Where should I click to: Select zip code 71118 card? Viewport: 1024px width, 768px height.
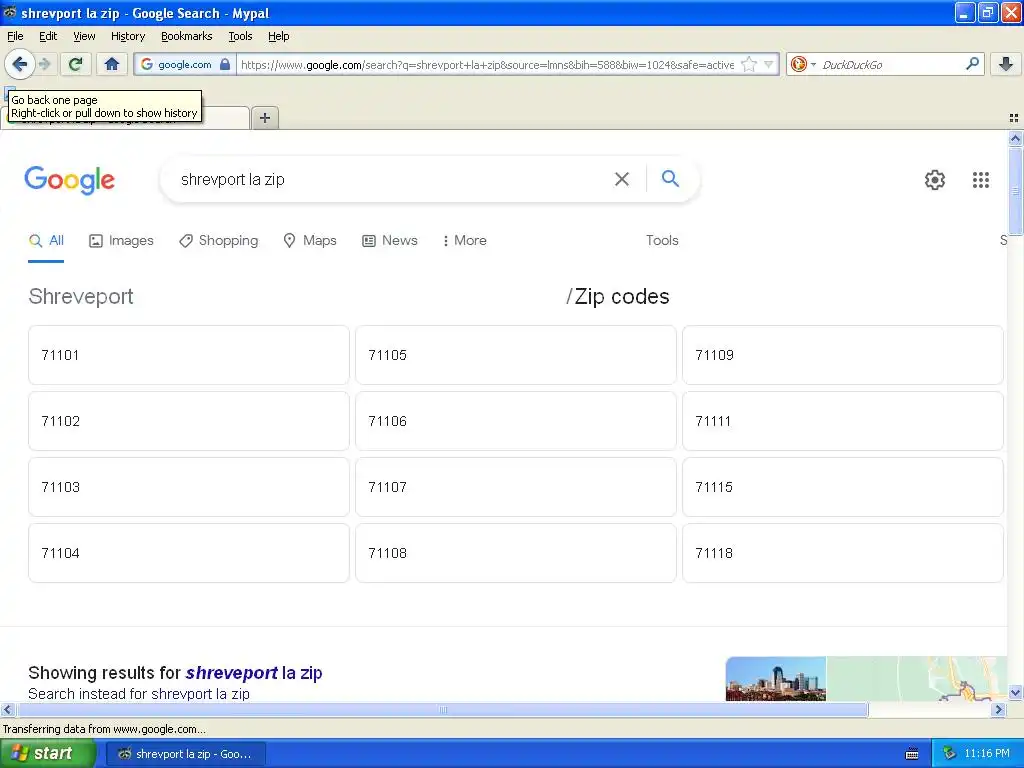click(x=843, y=553)
